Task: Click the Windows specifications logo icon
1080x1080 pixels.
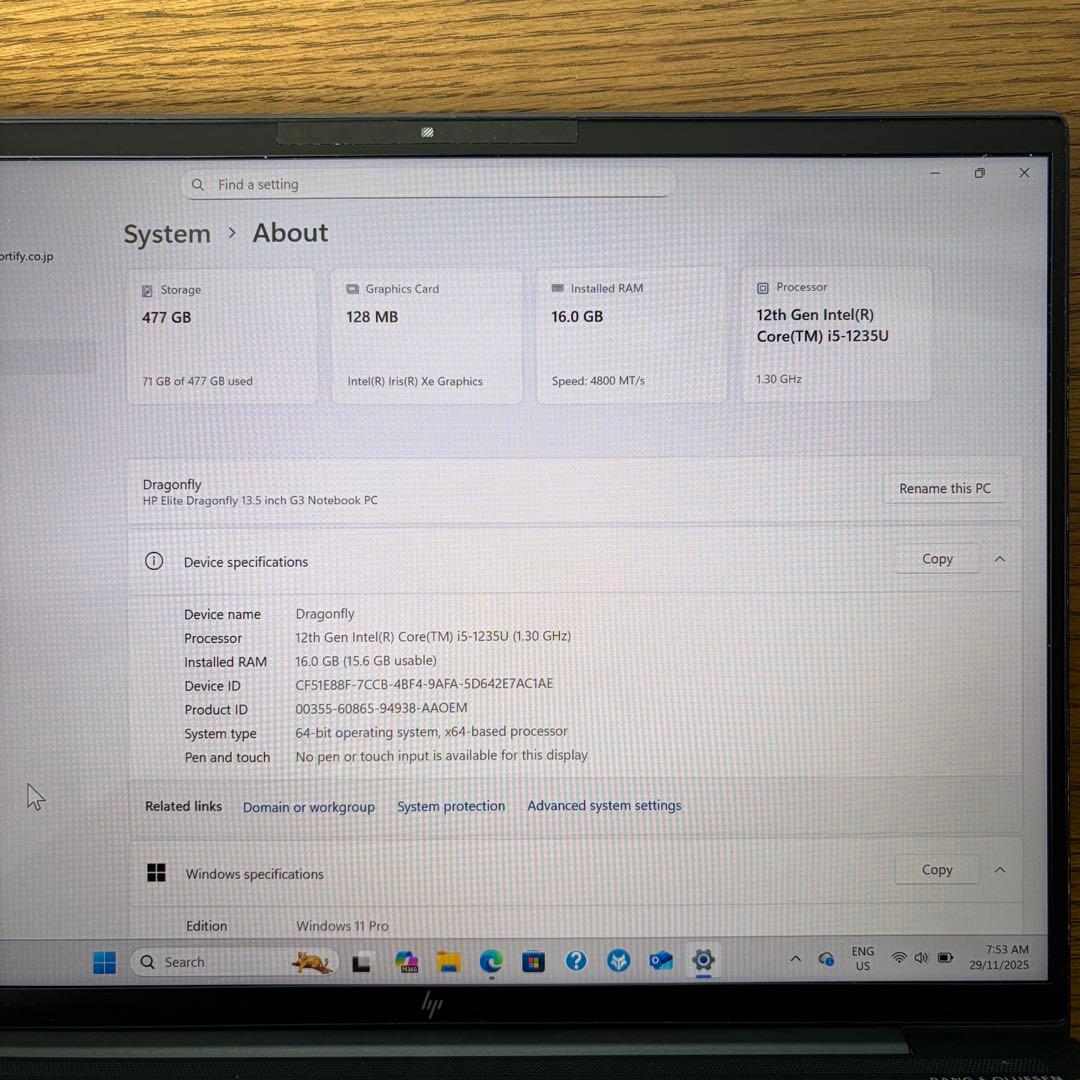Action: [x=156, y=872]
